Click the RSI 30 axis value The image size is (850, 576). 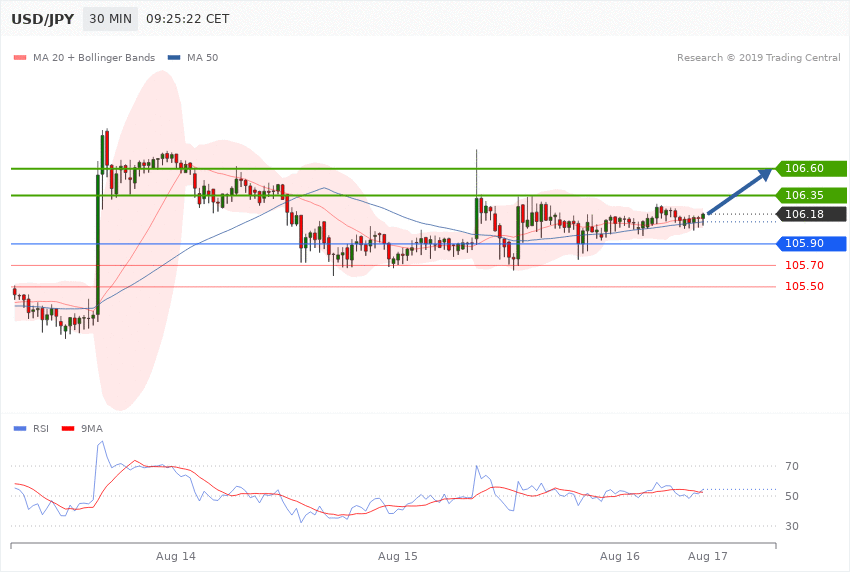pos(791,526)
